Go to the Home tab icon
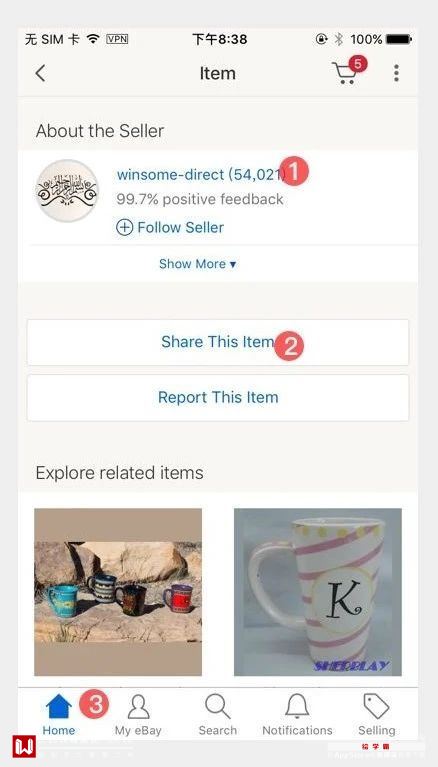 [59, 707]
